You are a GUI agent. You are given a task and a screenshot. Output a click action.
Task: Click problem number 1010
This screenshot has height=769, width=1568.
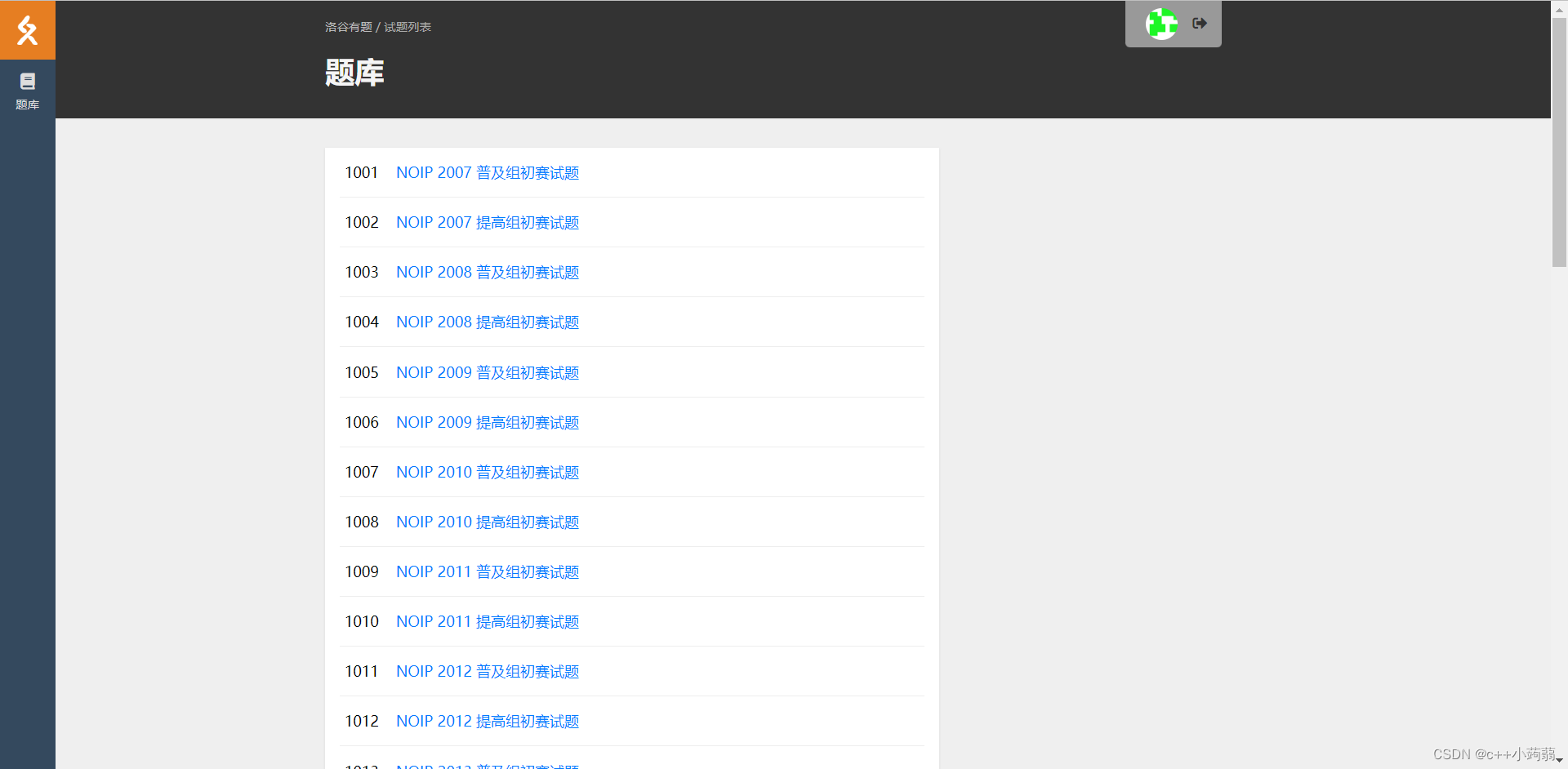click(x=362, y=622)
